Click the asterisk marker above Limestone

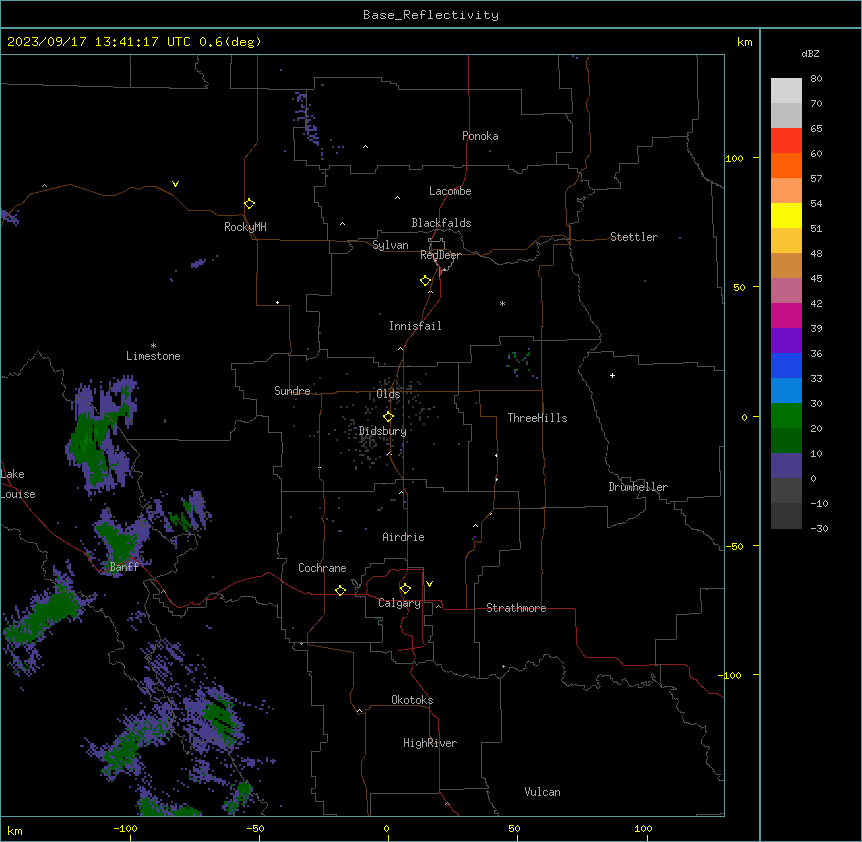pos(153,346)
